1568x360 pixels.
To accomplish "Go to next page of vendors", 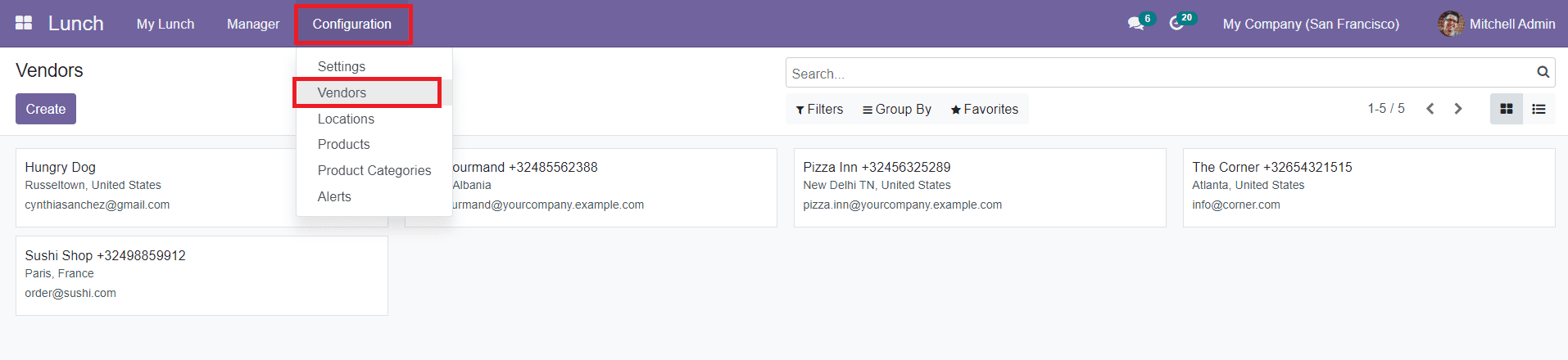I will (1458, 109).
